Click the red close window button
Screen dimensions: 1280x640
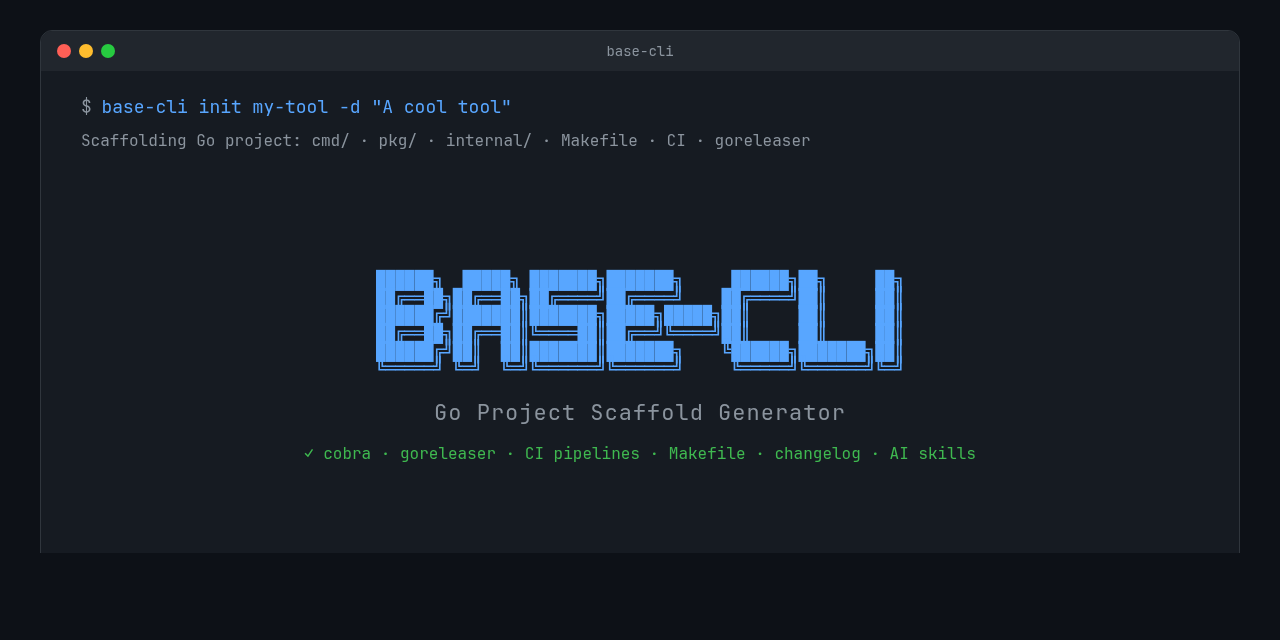pos(64,51)
